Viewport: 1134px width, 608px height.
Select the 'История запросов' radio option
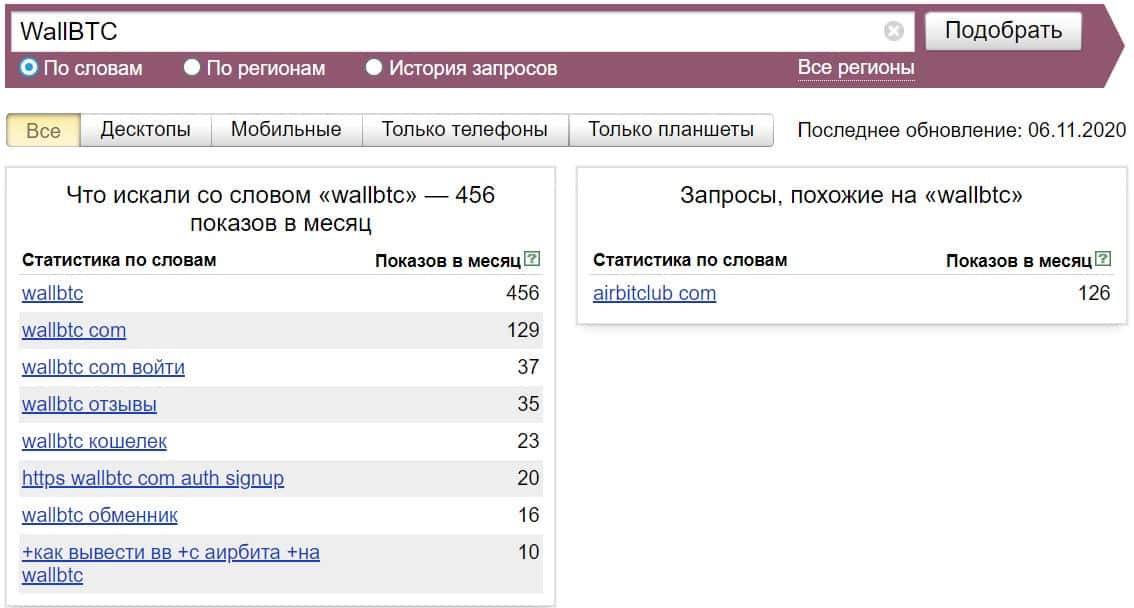tap(374, 68)
